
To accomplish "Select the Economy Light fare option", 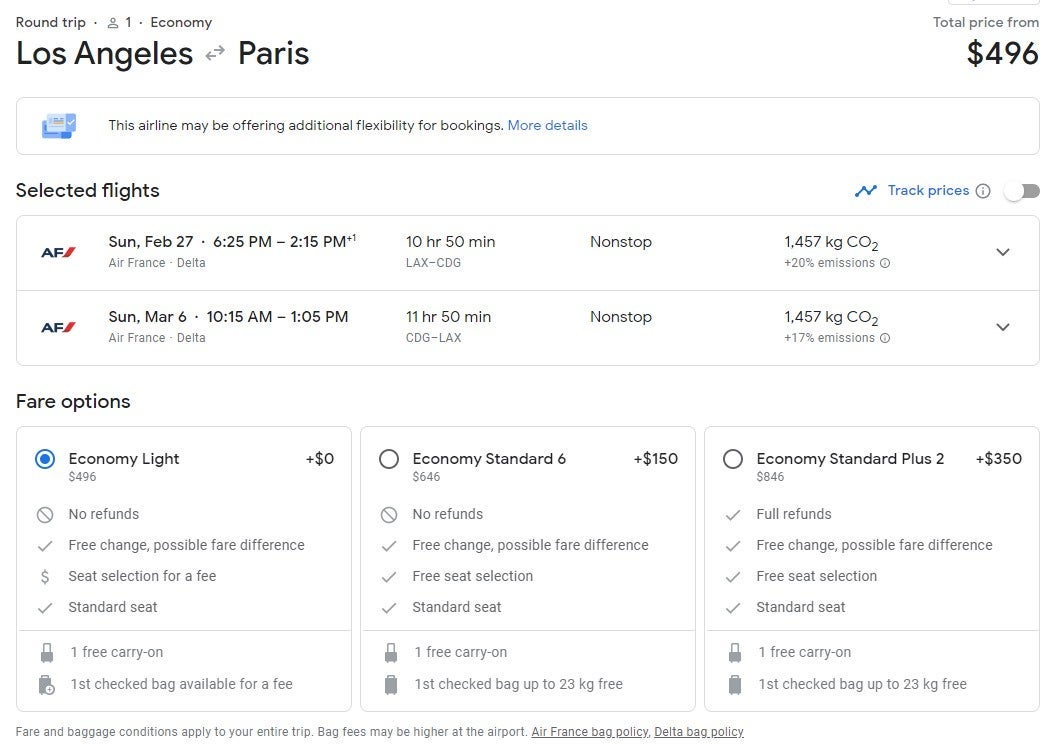I will [x=45, y=459].
